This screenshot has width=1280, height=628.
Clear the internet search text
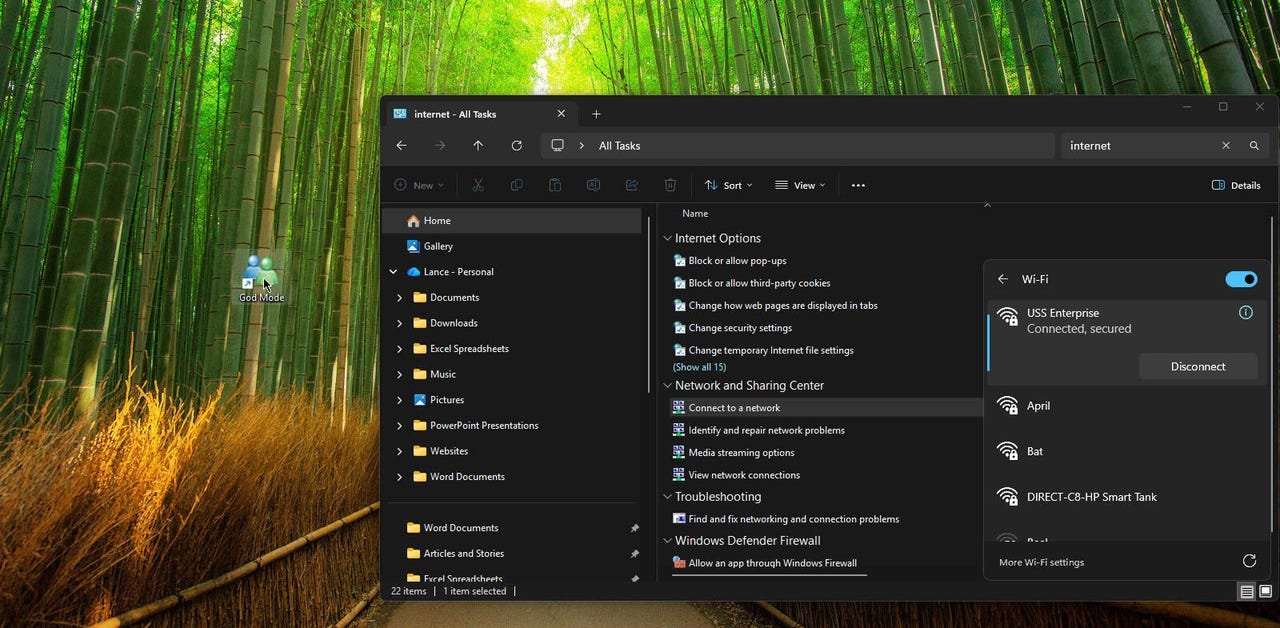coord(1225,146)
